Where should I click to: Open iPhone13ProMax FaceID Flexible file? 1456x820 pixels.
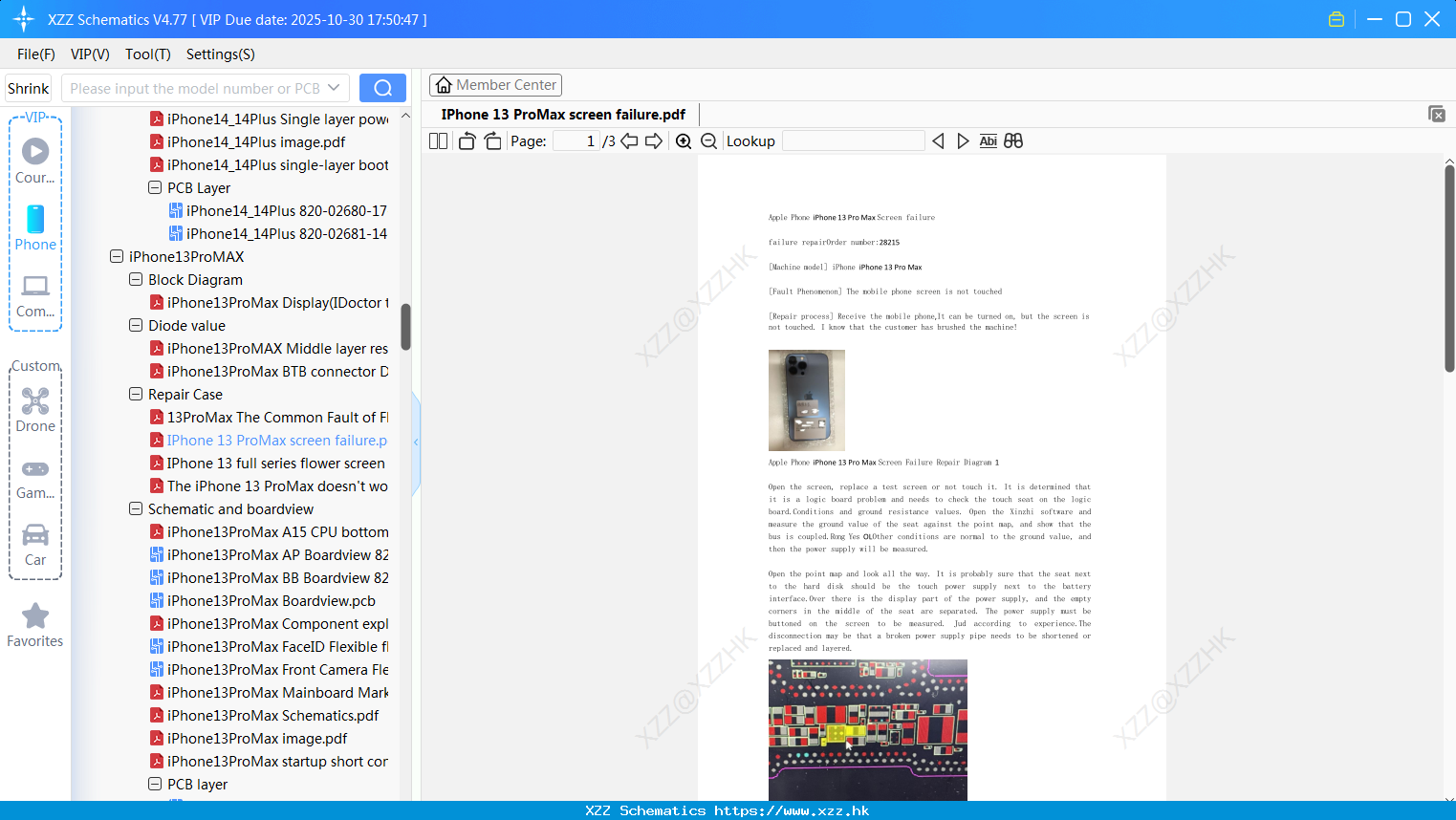269,647
